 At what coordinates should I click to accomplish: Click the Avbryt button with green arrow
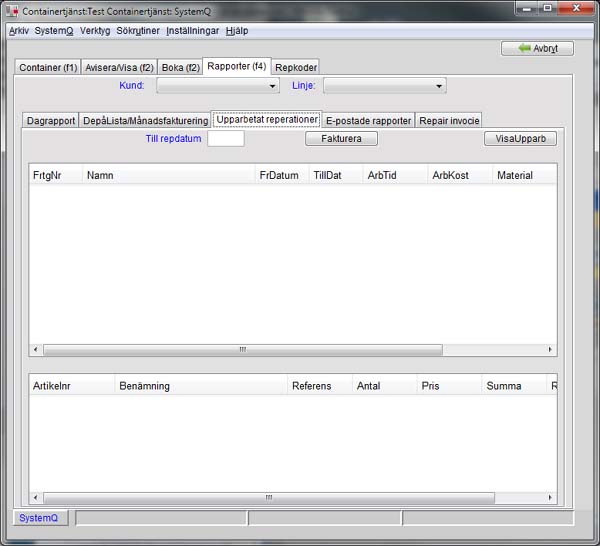tap(538, 48)
